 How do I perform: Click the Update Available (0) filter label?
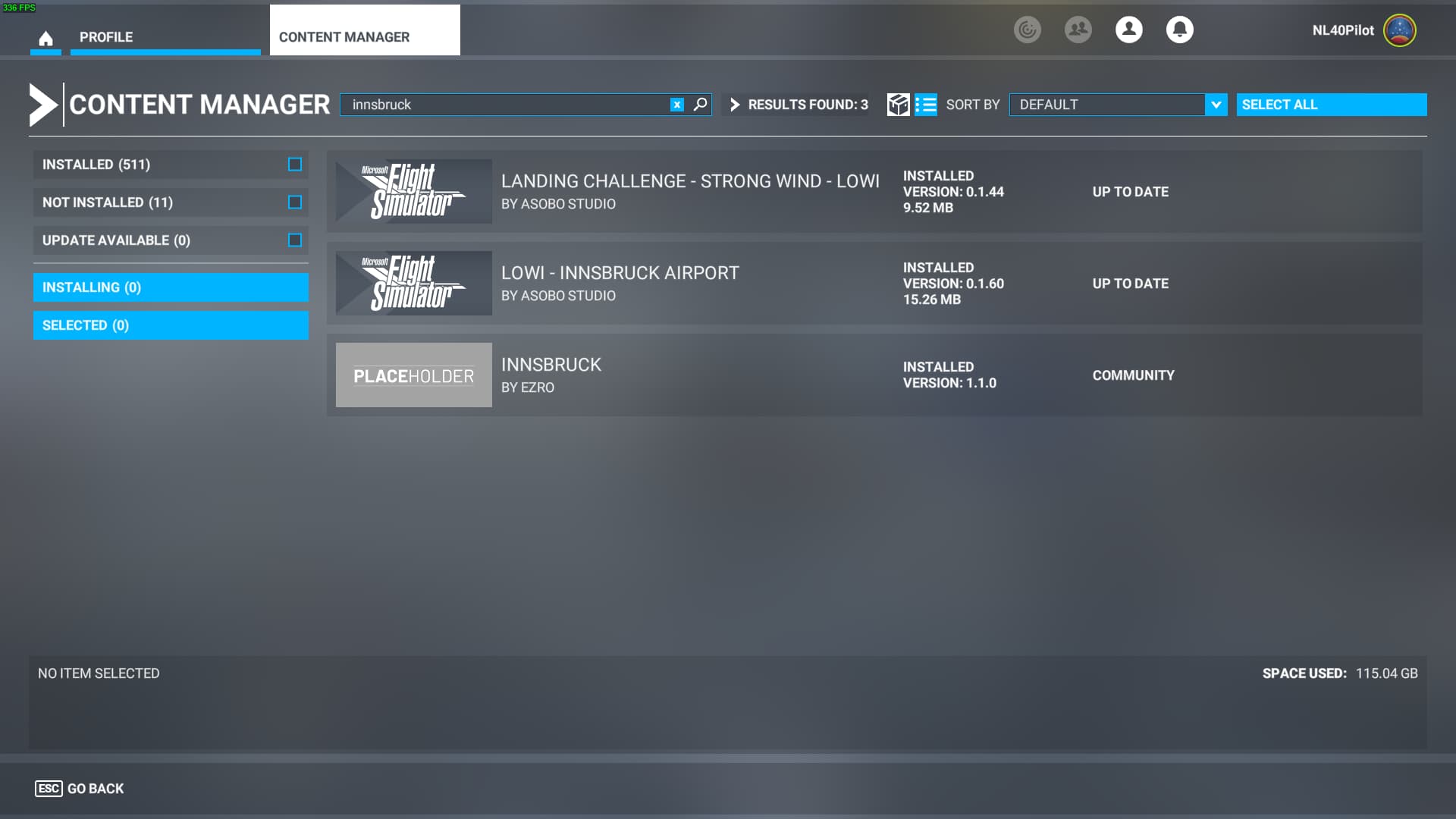[x=116, y=240]
